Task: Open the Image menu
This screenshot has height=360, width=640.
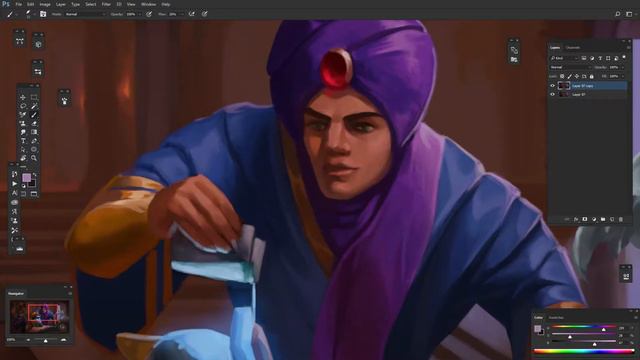Action: pyautogui.click(x=45, y=4)
